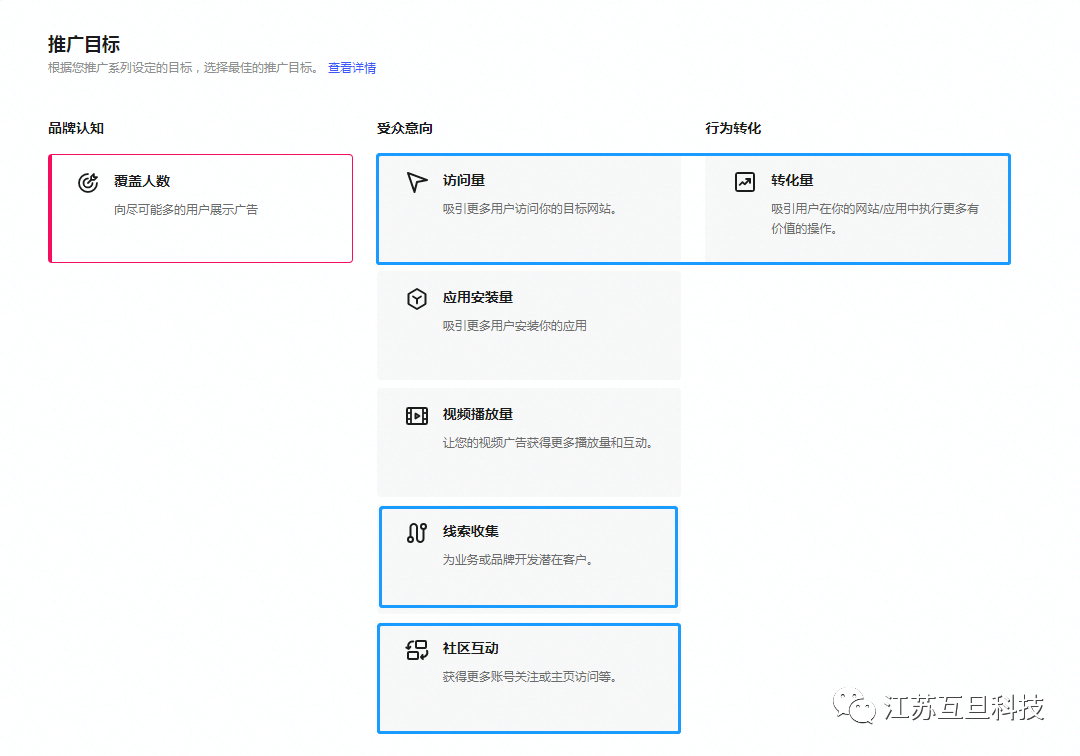1080x756 pixels.
Task: Select the 应用安装量 card title
Action: coord(478,298)
